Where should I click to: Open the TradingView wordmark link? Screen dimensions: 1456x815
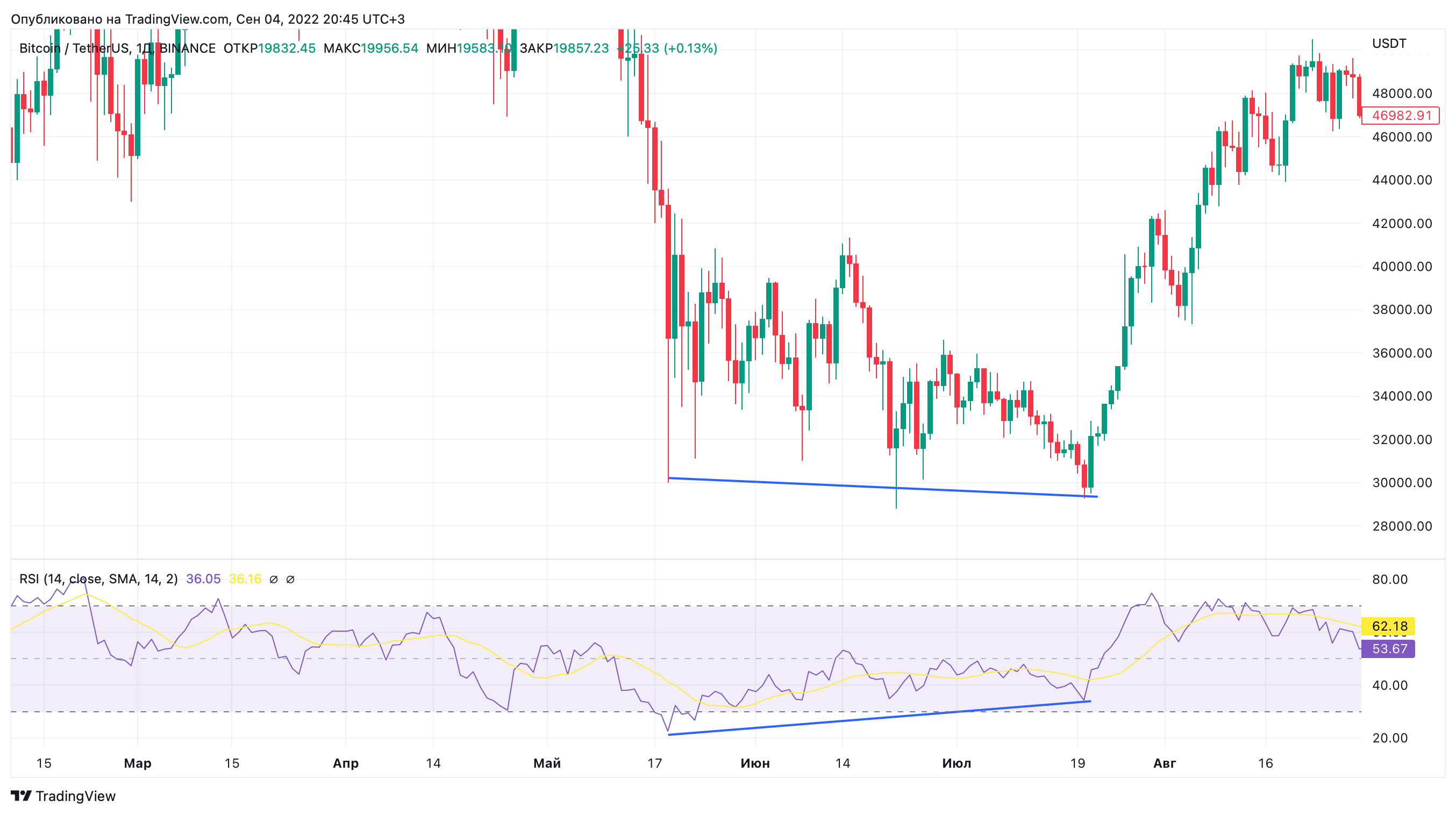click(x=75, y=796)
